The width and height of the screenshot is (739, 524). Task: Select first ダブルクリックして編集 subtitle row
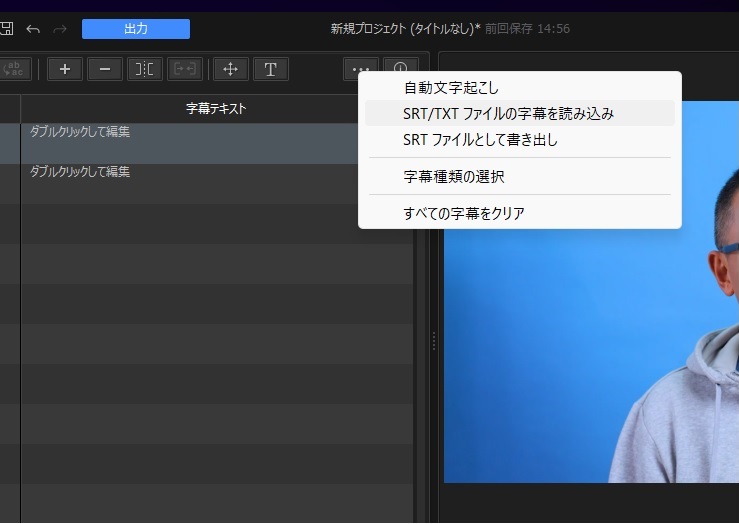pos(189,144)
